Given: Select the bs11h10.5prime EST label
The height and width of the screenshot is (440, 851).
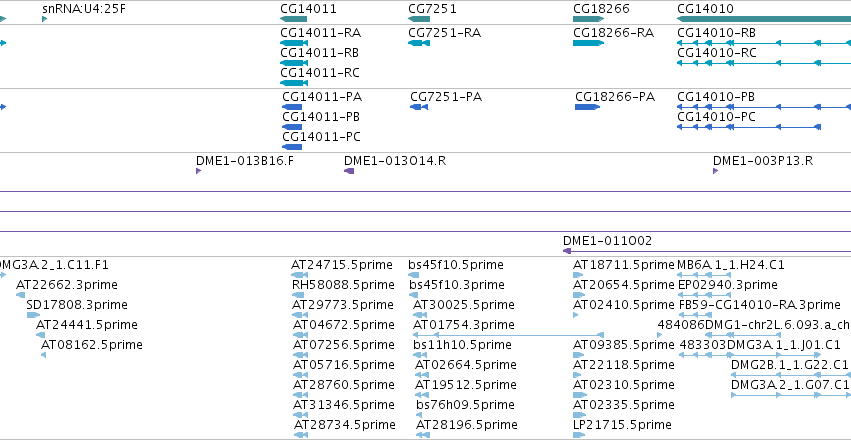Looking at the screenshot, I should (462, 345).
